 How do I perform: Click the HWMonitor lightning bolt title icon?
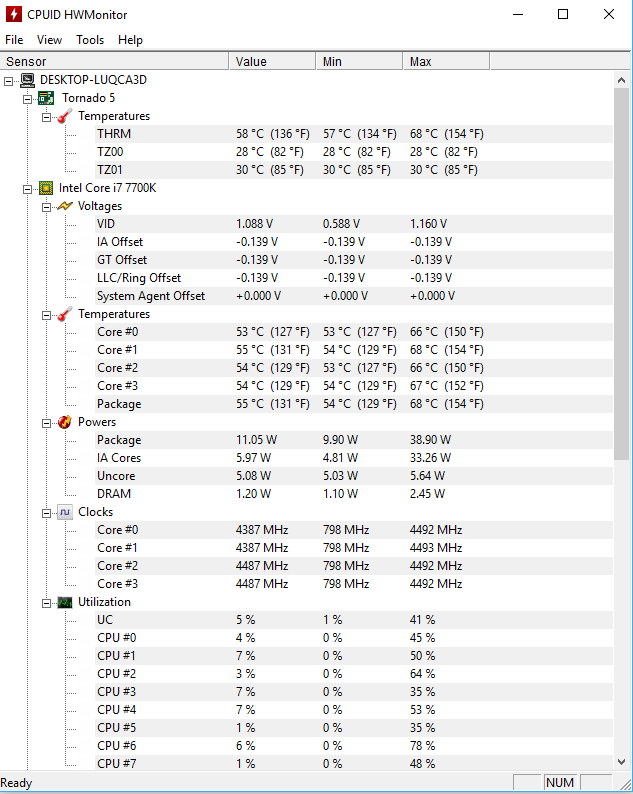(13, 14)
